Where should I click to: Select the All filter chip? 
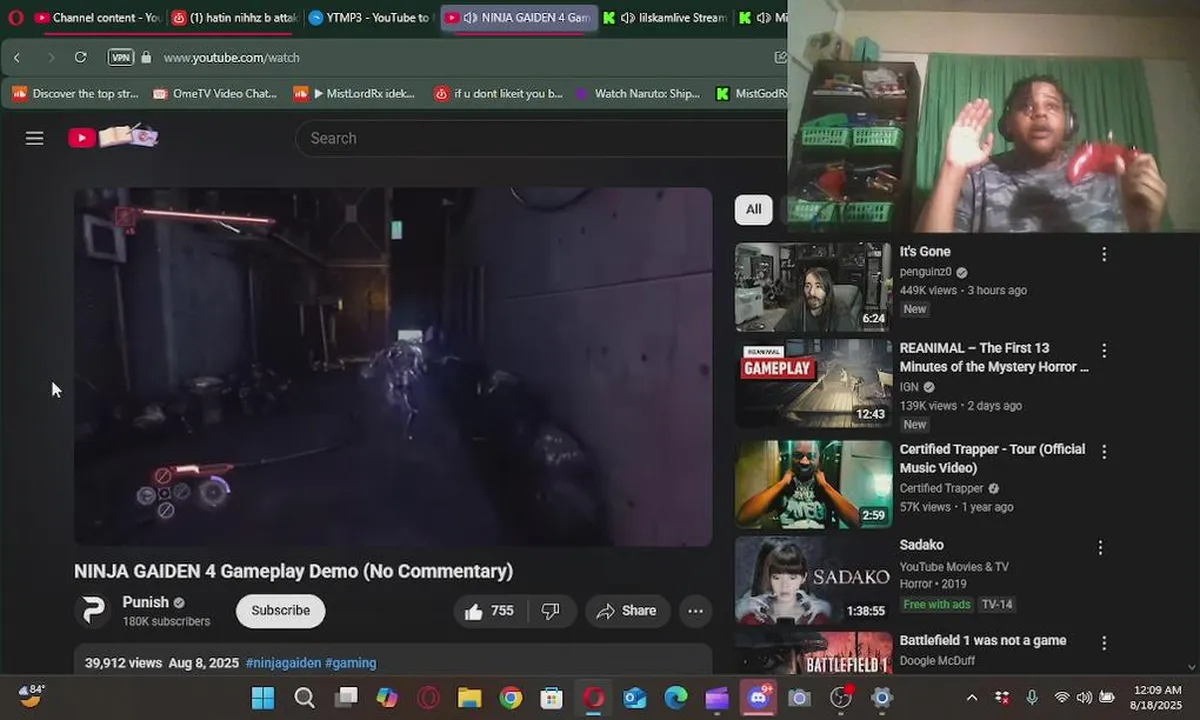click(753, 209)
